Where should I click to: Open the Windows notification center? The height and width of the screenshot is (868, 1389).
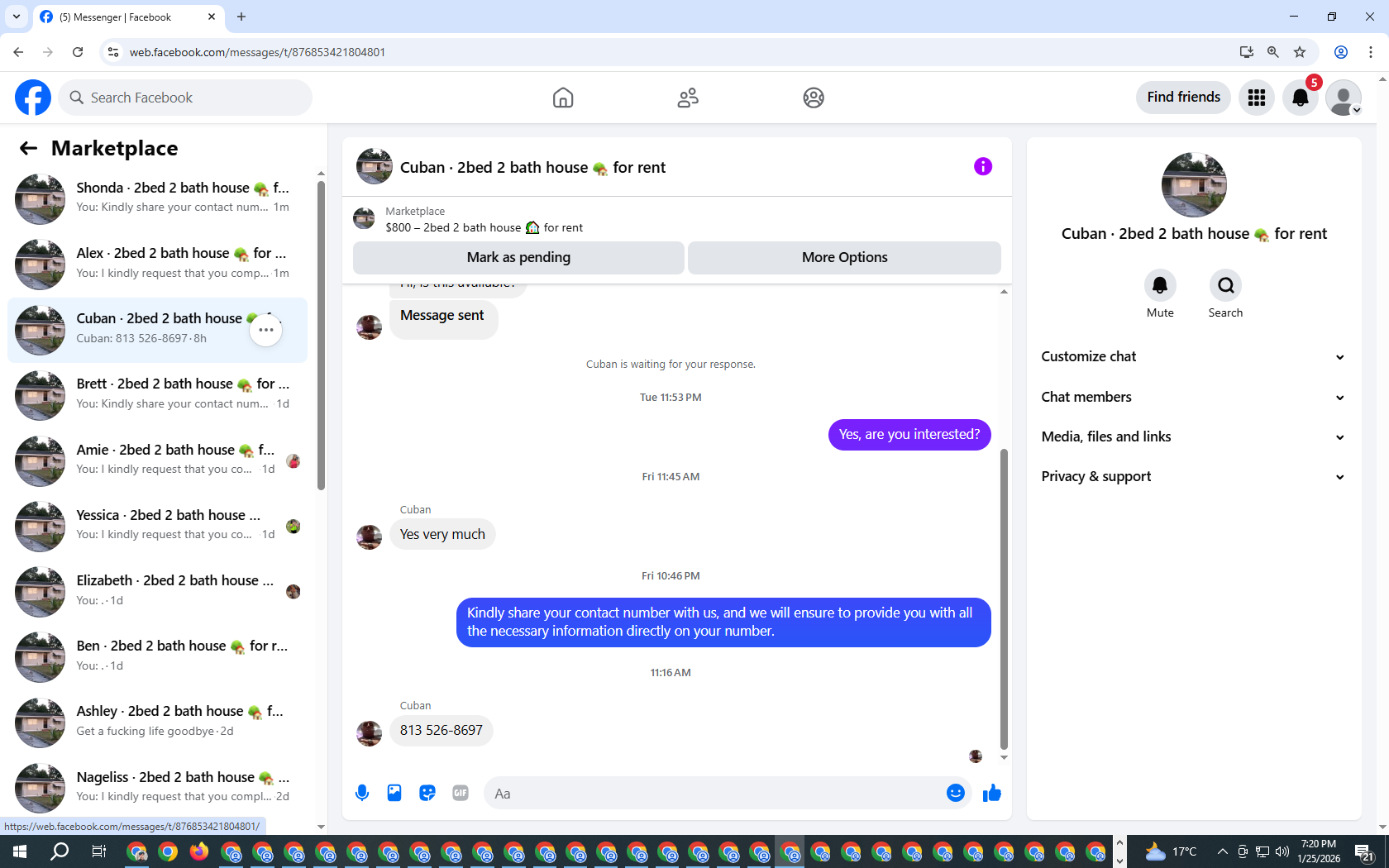tap(1364, 851)
